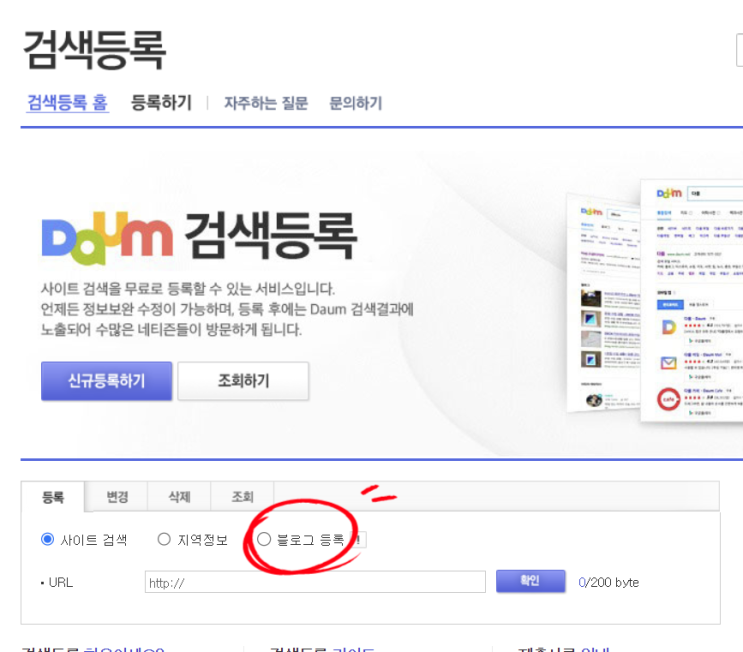Open 자주하는 질문 page
The image size is (743, 652).
click(265, 103)
